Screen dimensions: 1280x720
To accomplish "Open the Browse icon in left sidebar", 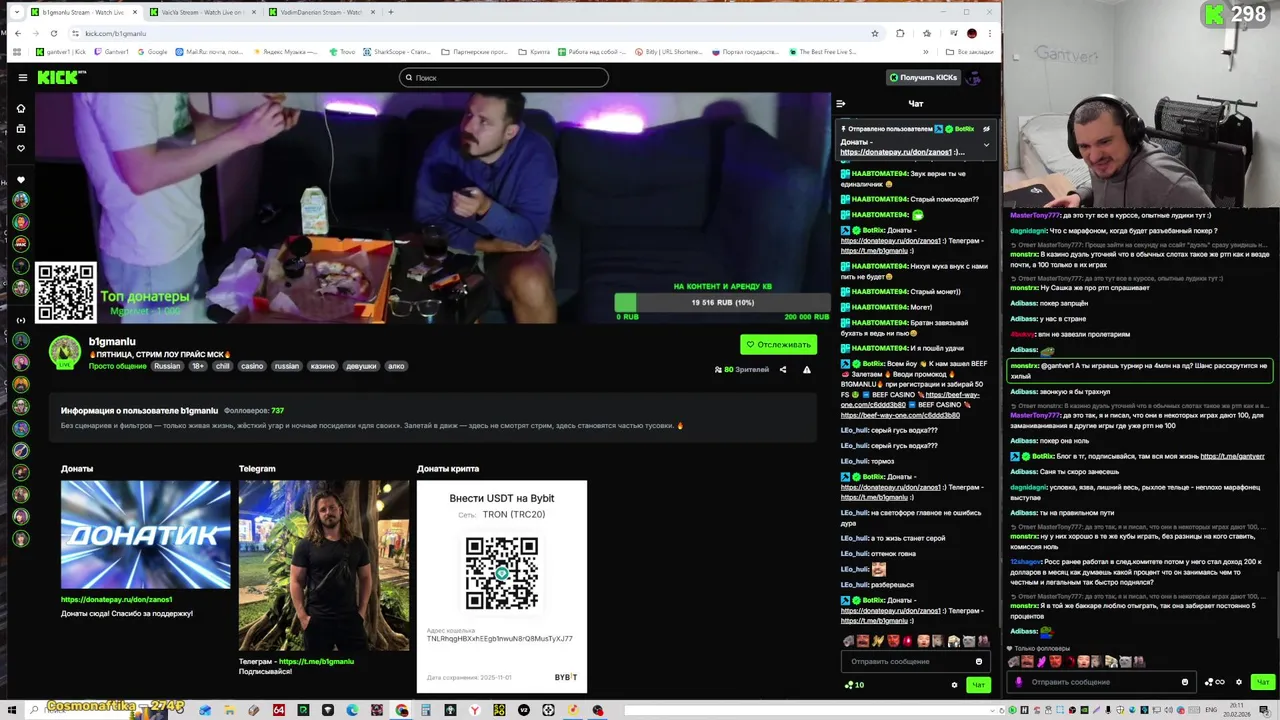I will [x=21, y=128].
